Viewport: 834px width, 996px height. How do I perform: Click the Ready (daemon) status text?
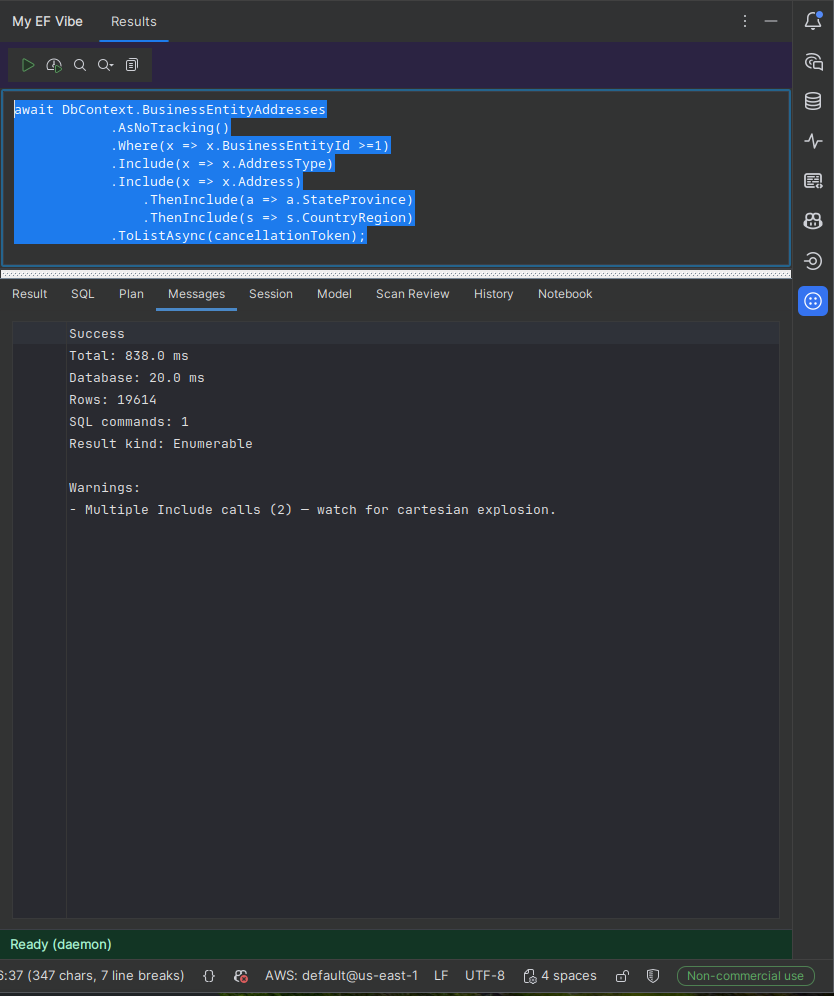(61, 945)
